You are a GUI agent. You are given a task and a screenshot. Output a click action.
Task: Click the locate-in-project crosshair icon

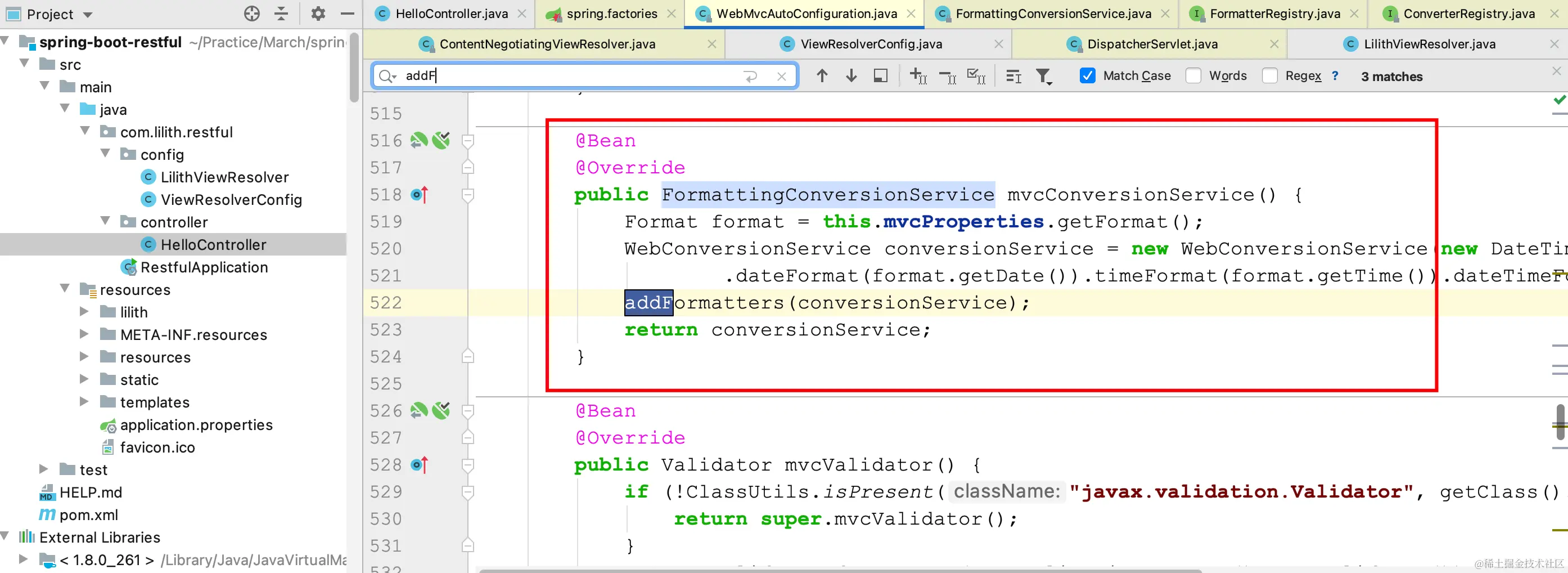(252, 14)
